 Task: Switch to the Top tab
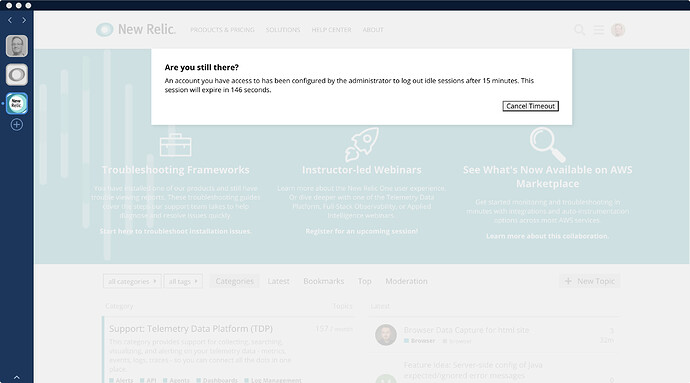[x=364, y=281]
